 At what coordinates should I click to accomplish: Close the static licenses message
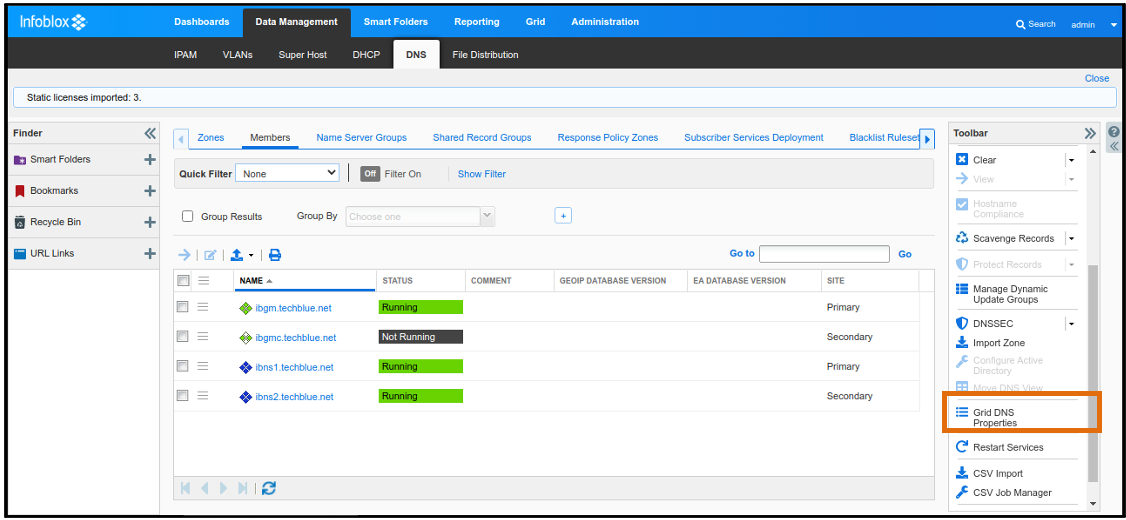(x=1097, y=78)
